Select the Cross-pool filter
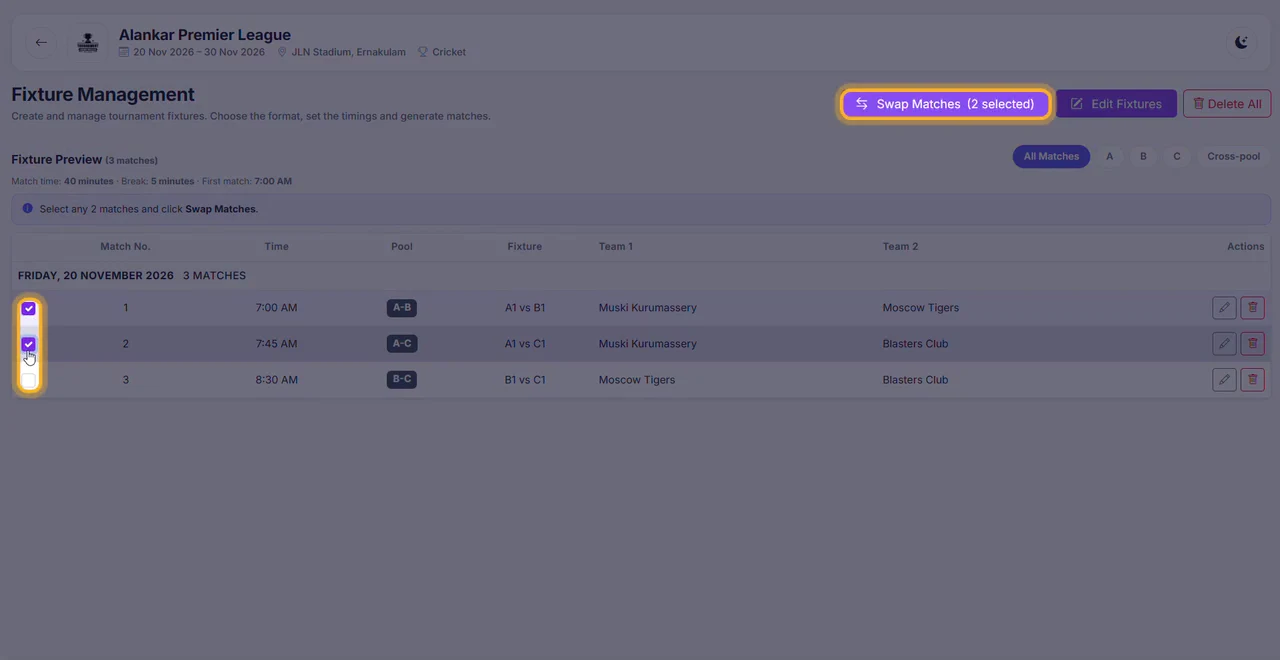This screenshot has width=1280, height=660. [x=1233, y=156]
